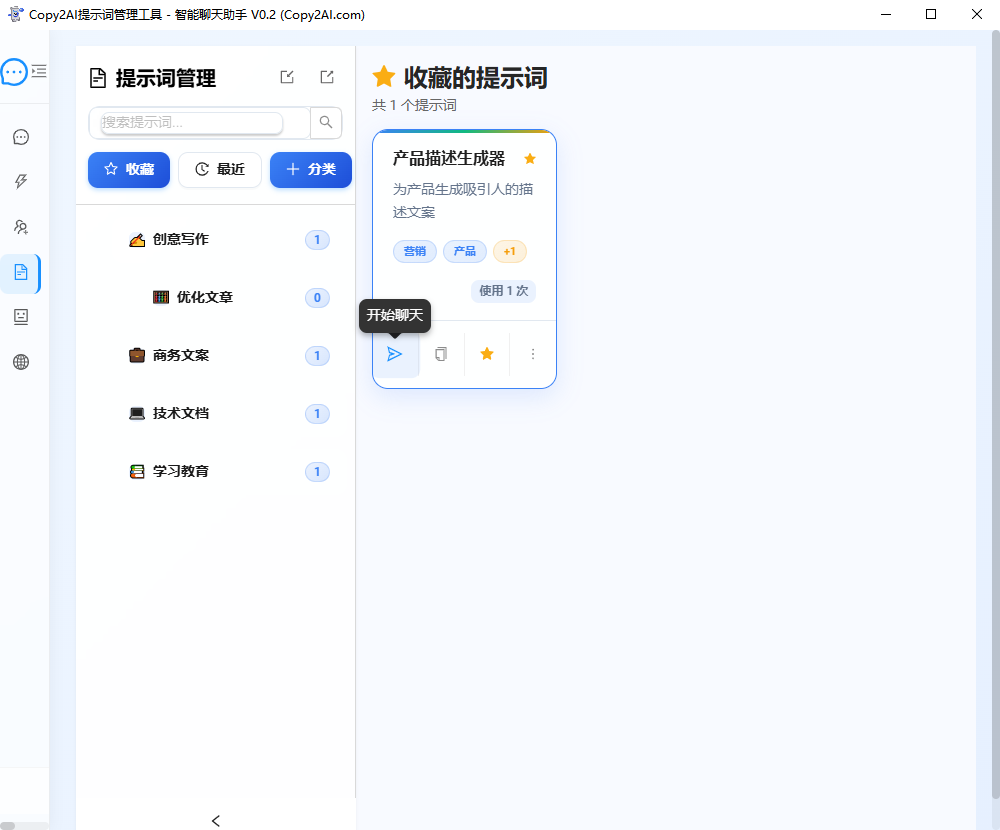Click the first export icon beside 提示词管理
The width and height of the screenshot is (1000, 830).
(287, 77)
